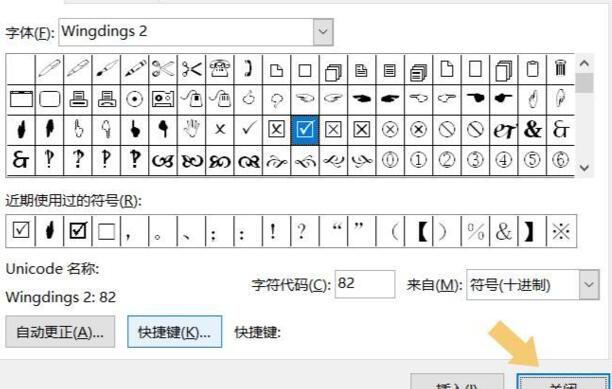
Task: Click the 字符代码 input field
Action: [365, 284]
